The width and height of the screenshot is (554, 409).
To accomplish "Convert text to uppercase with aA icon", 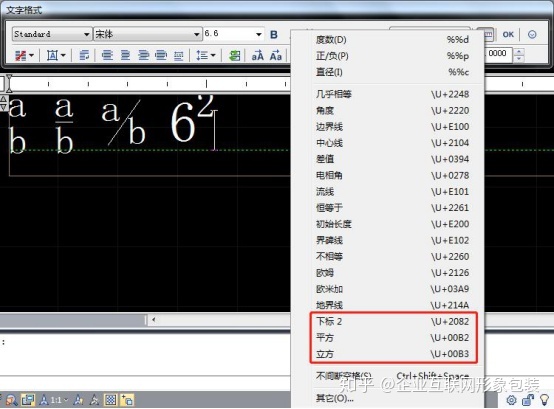I will click(x=258, y=55).
